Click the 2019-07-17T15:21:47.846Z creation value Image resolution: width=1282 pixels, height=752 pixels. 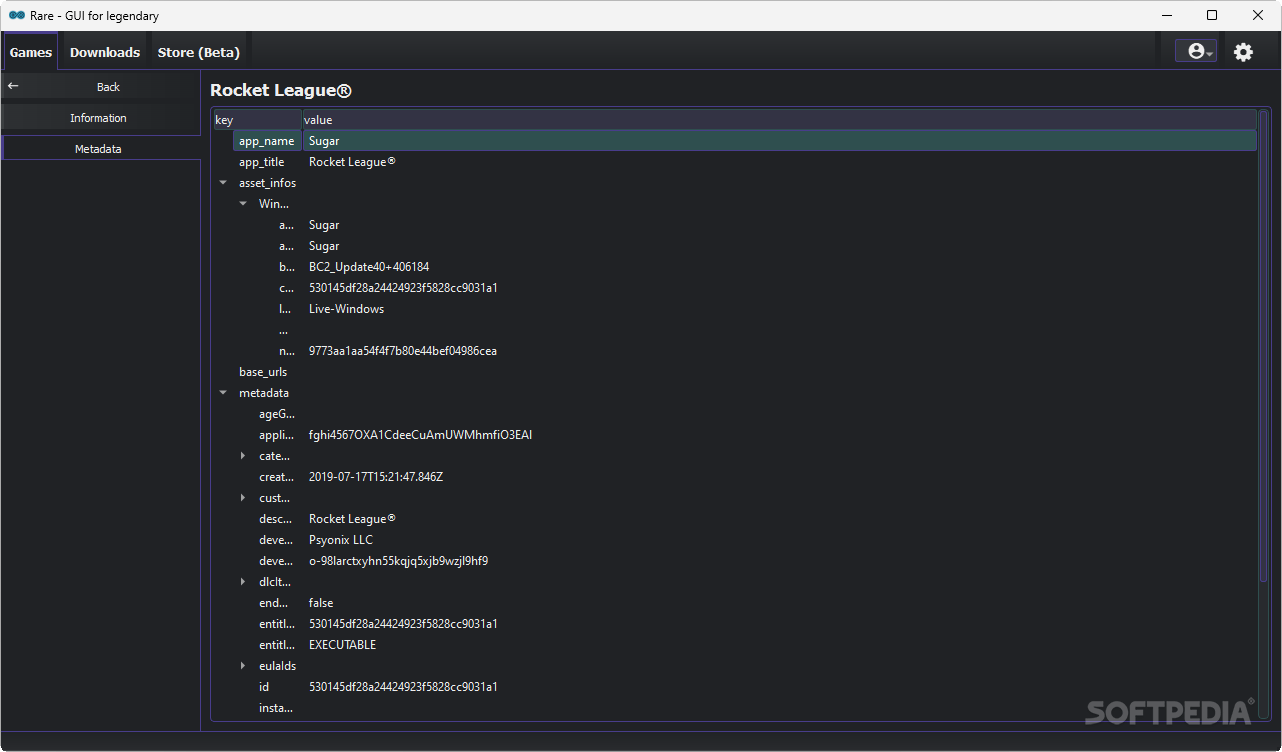pyautogui.click(x=376, y=477)
